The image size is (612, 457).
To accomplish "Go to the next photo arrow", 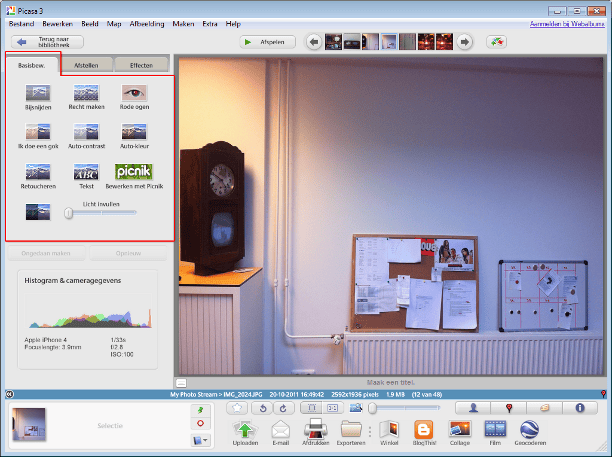I will (x=464, y=42).
